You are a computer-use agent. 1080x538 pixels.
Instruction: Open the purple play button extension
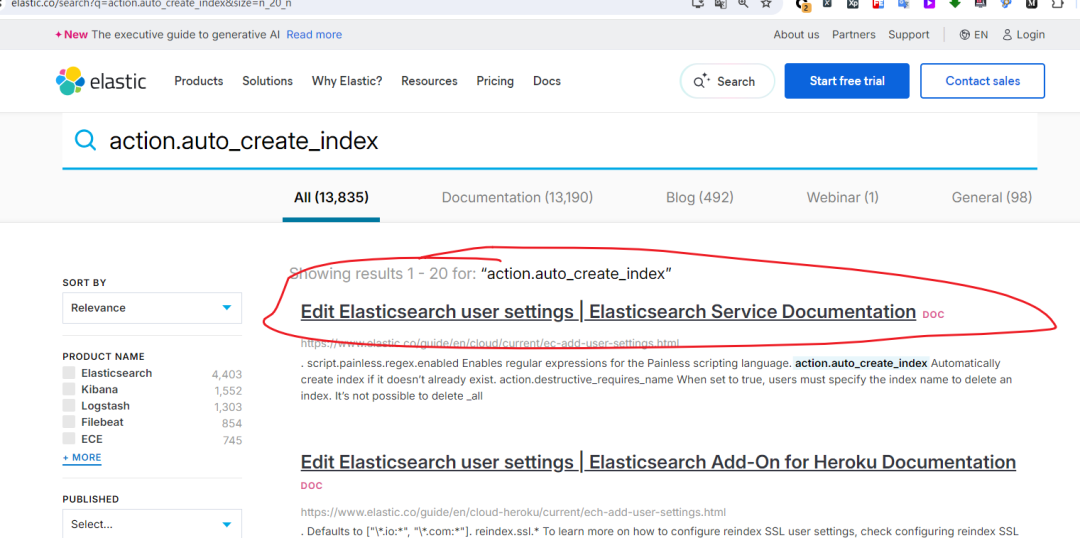929,3
